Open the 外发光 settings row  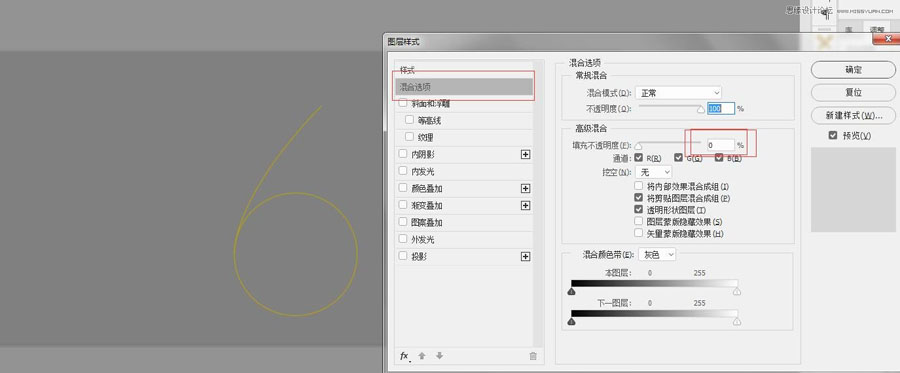coord(464,239)
